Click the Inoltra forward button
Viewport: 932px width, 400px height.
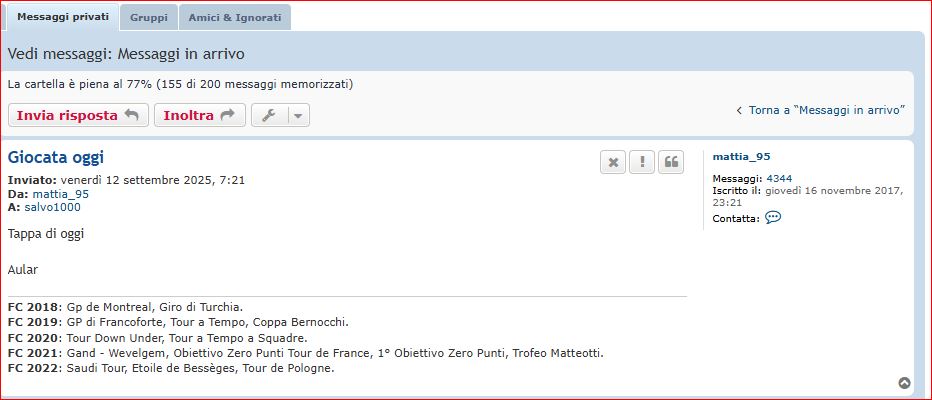tap(200, 115)
